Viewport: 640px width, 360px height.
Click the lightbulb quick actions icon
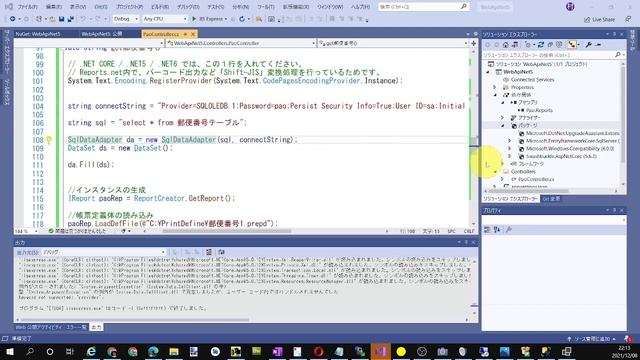coord(49,140)
